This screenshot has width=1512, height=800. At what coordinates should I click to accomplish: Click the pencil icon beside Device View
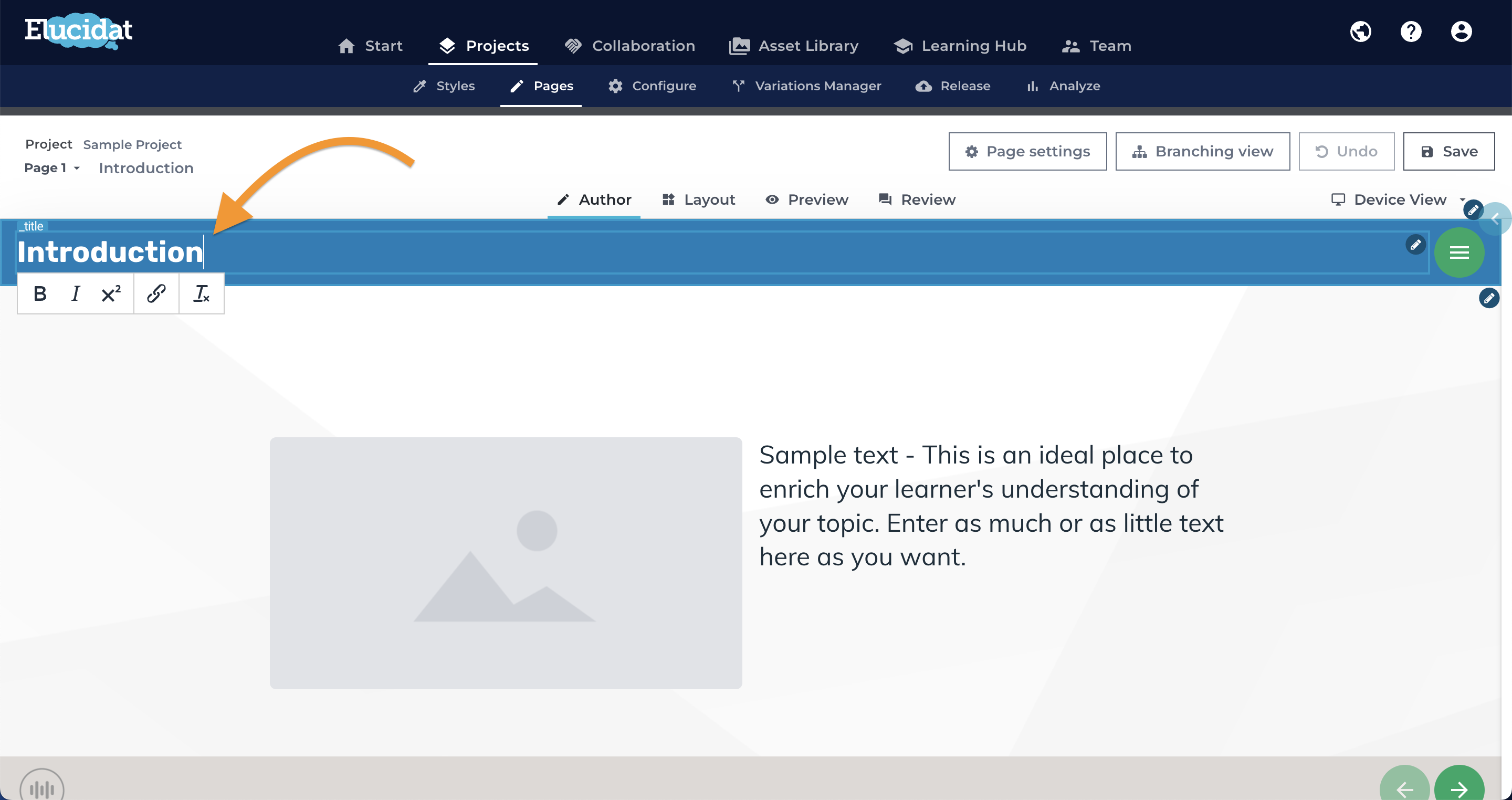[x=1473, y=209]
